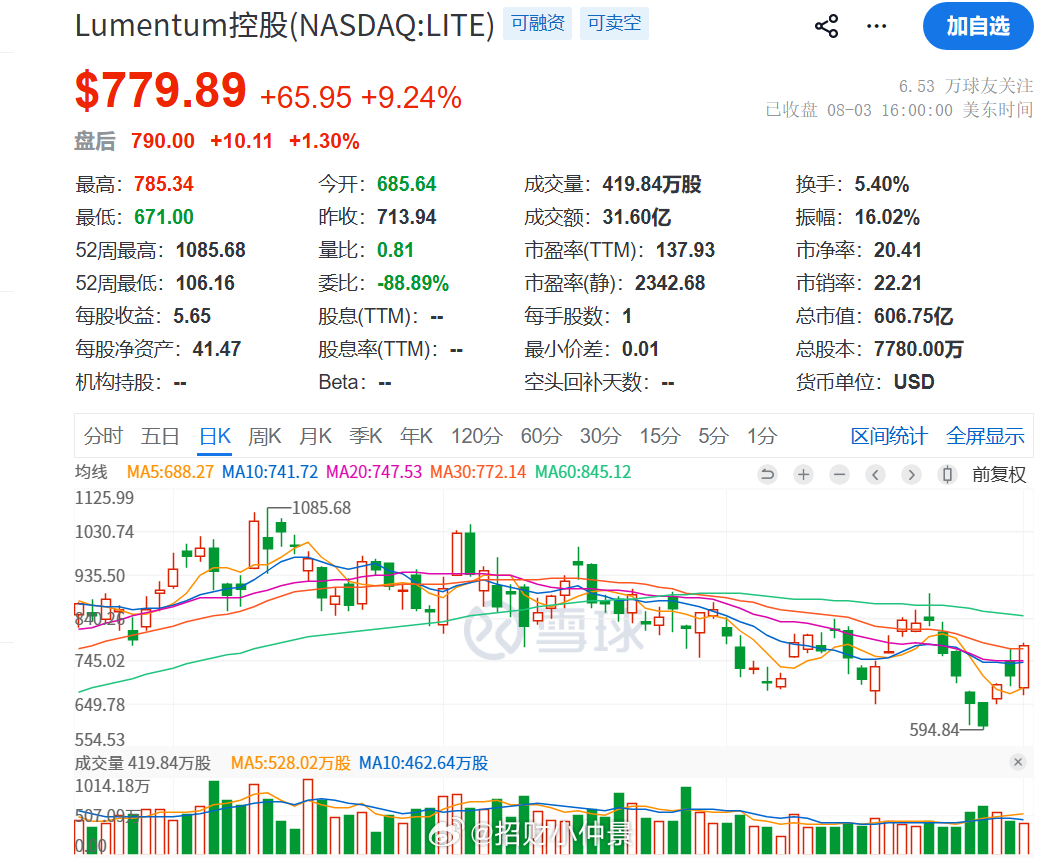Screen dimensions: 1064x858
Task: Select the 年K chart tab
Action: pyautogui.click(x=417, y=436)
